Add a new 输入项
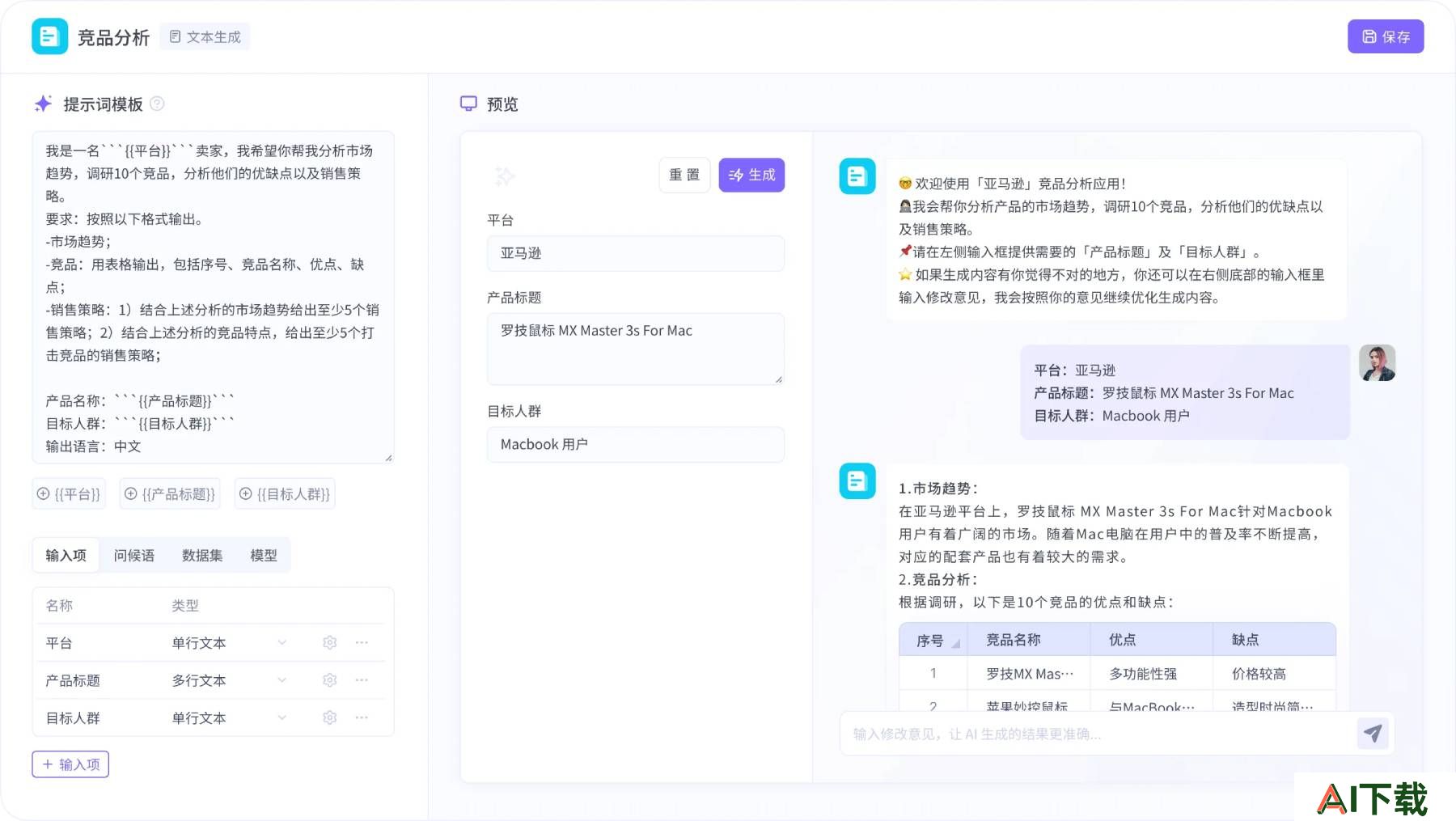The width and height of the screenshot is (1456, 821). pyautogui.click(x=70, y=764)
